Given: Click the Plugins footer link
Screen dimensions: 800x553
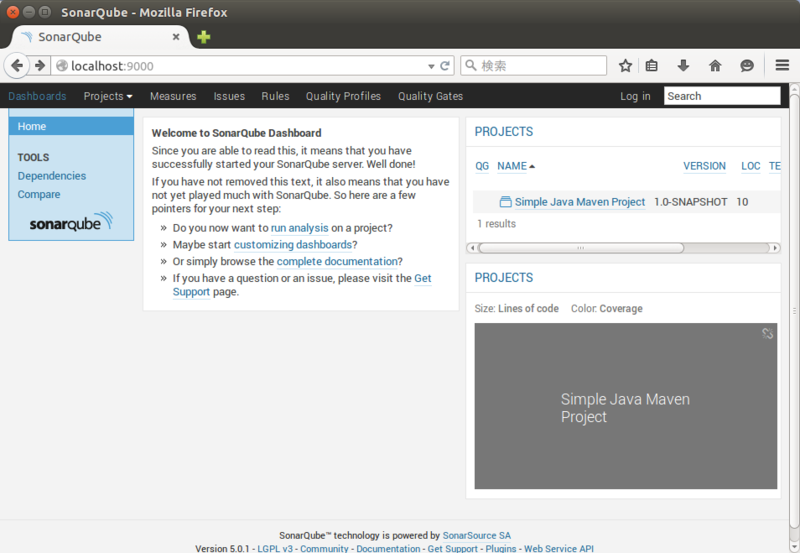Looking at the screenshot, I should [501, 548].
